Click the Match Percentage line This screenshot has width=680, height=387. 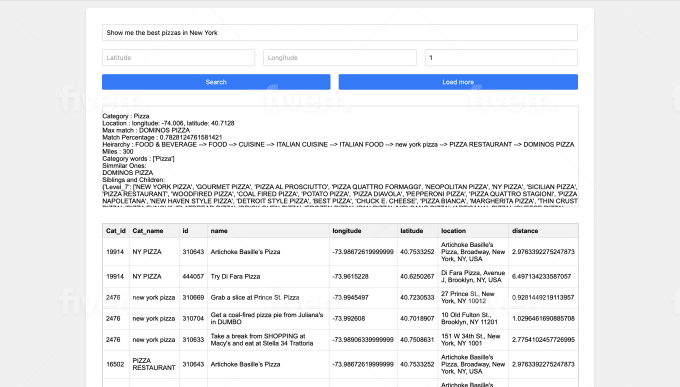point(162,138)
